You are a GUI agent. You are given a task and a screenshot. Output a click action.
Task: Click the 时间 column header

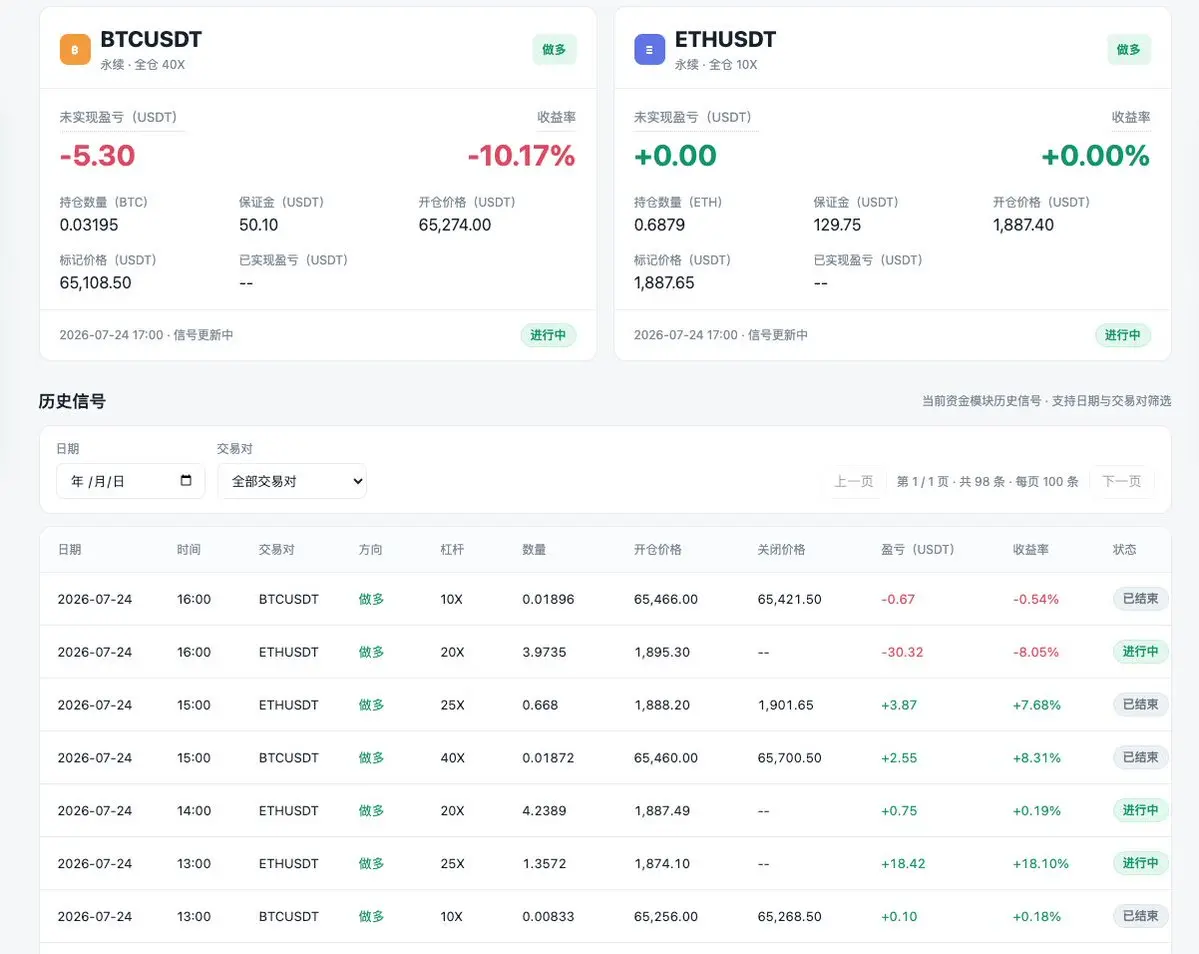tap(189, 550)
